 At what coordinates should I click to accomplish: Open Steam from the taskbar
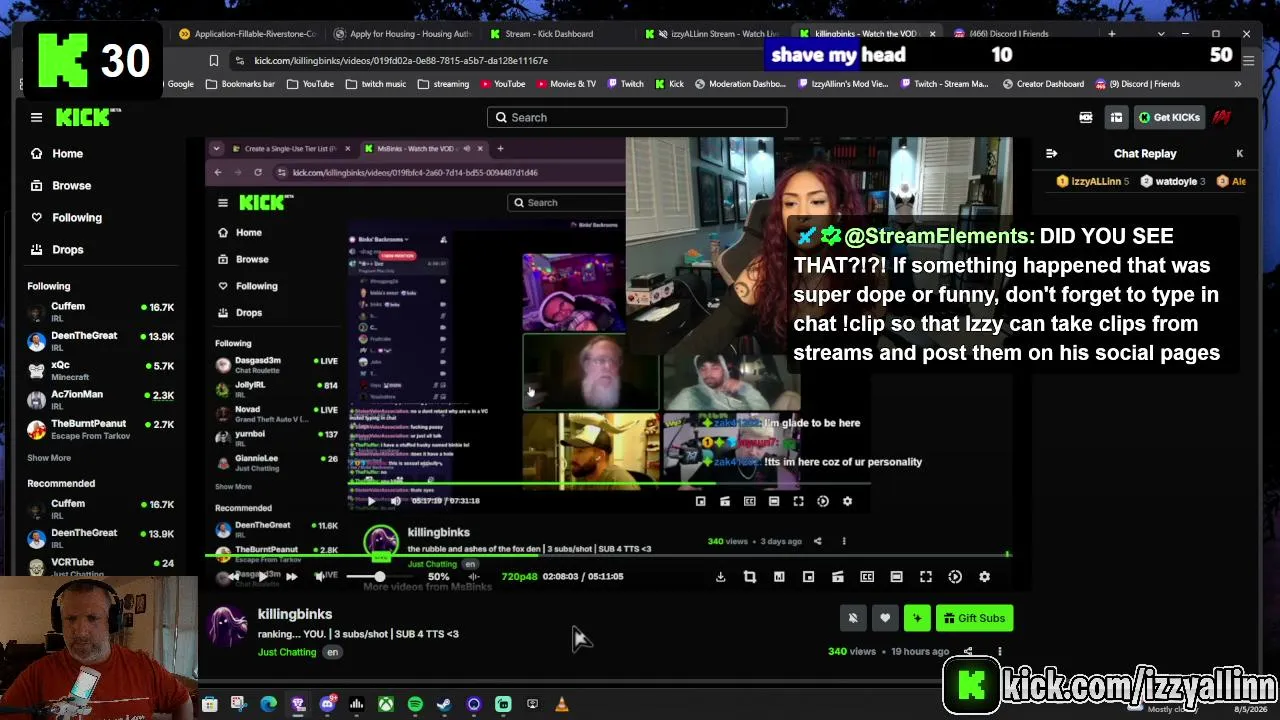pyautogui.click(x=444, y=704)
